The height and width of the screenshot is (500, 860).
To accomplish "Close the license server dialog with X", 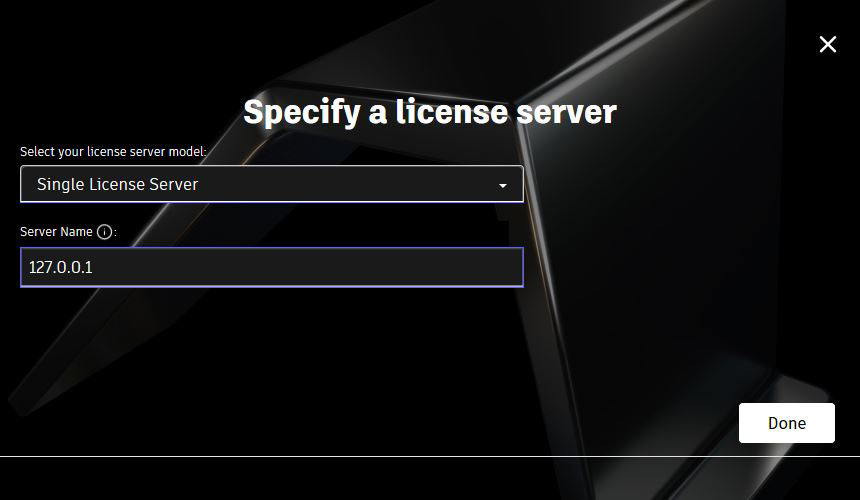I will (x=828, y=44).
